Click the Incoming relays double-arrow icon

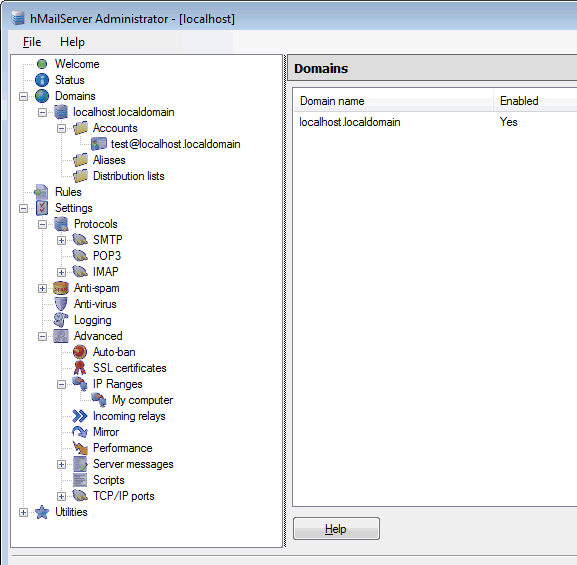pyautogui.click(x=80, y=416)
